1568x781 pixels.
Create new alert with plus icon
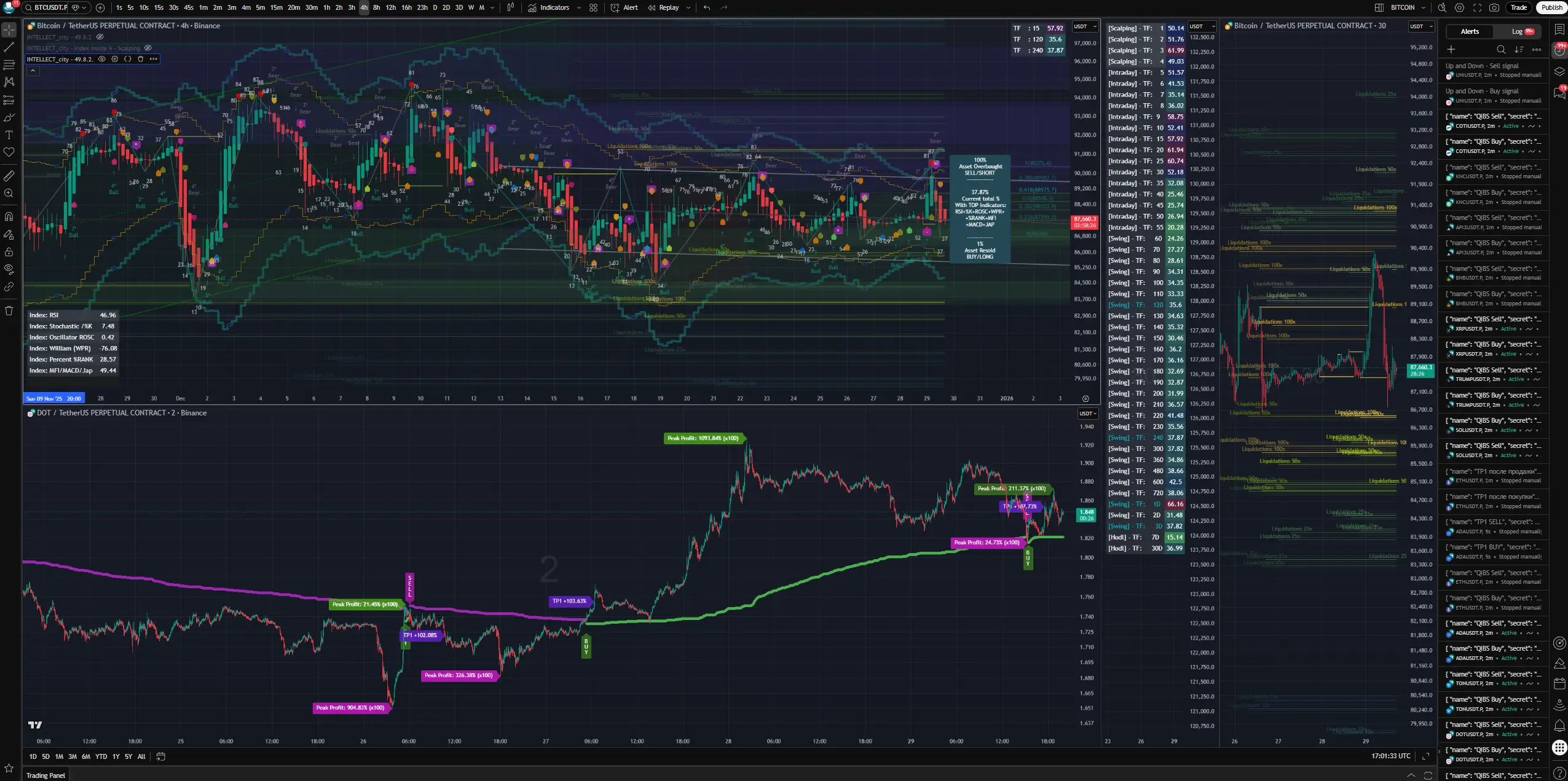pyautogui.click(x=1451, y=49)
